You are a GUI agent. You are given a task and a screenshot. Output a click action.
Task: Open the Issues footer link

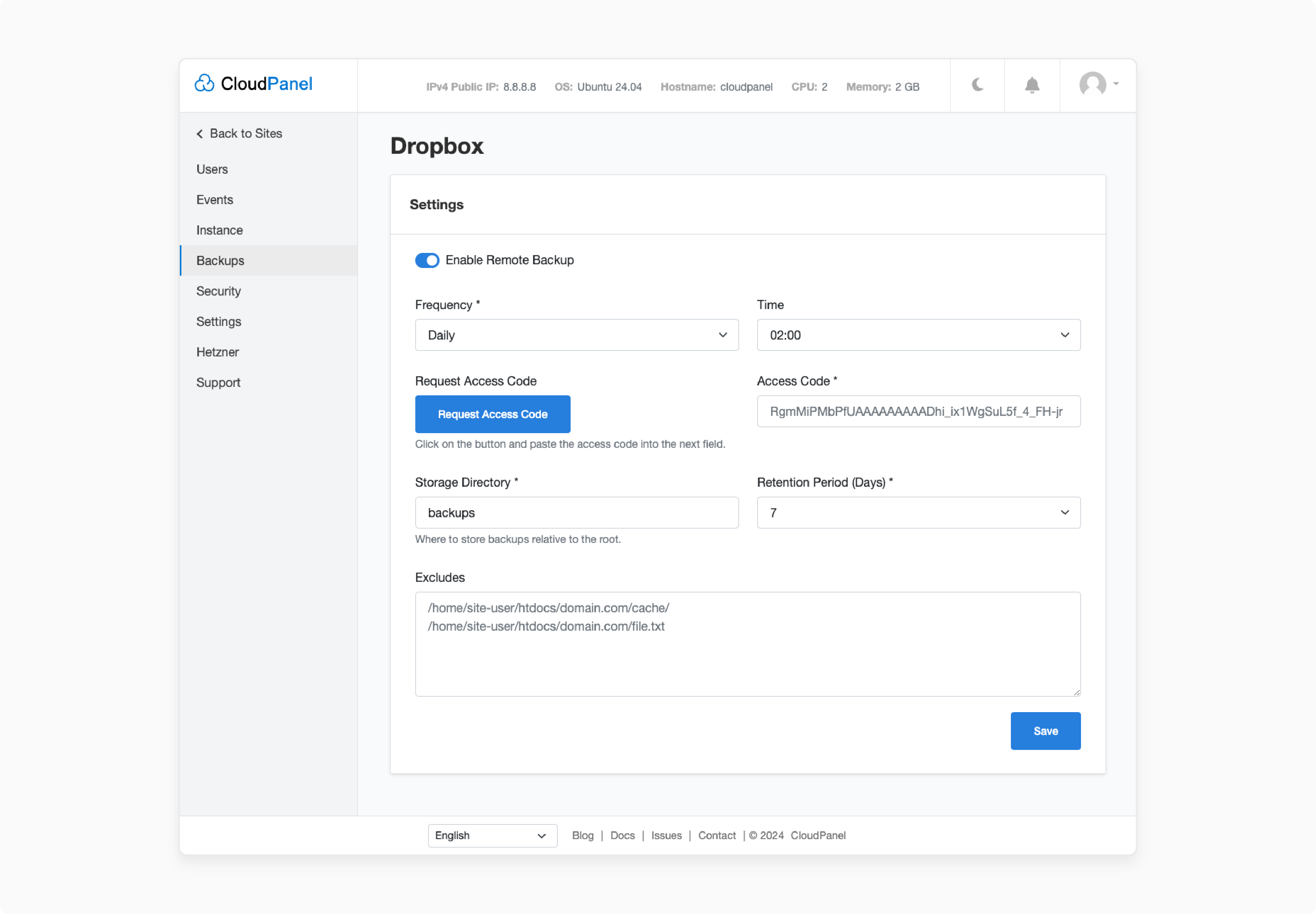[666, 835]
